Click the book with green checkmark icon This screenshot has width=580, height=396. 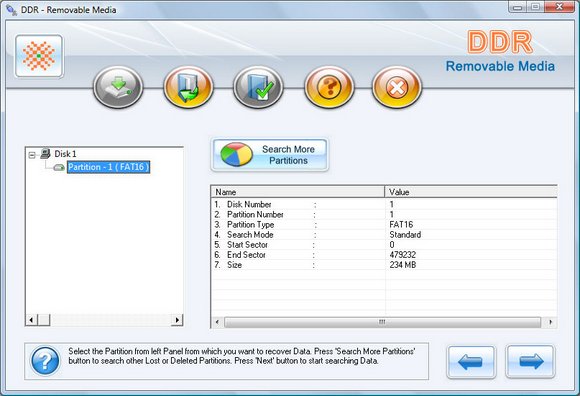pyautogui.click(x=258, y=87)
